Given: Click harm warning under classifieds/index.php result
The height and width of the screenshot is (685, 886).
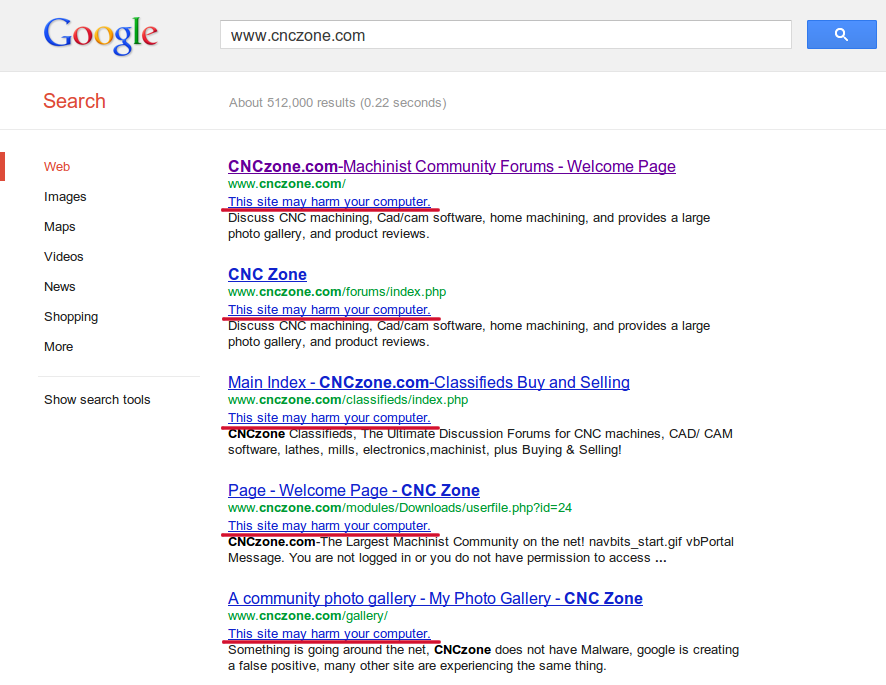Looking at the screenshot, I should pyautogui.click(x=329, y=418).
